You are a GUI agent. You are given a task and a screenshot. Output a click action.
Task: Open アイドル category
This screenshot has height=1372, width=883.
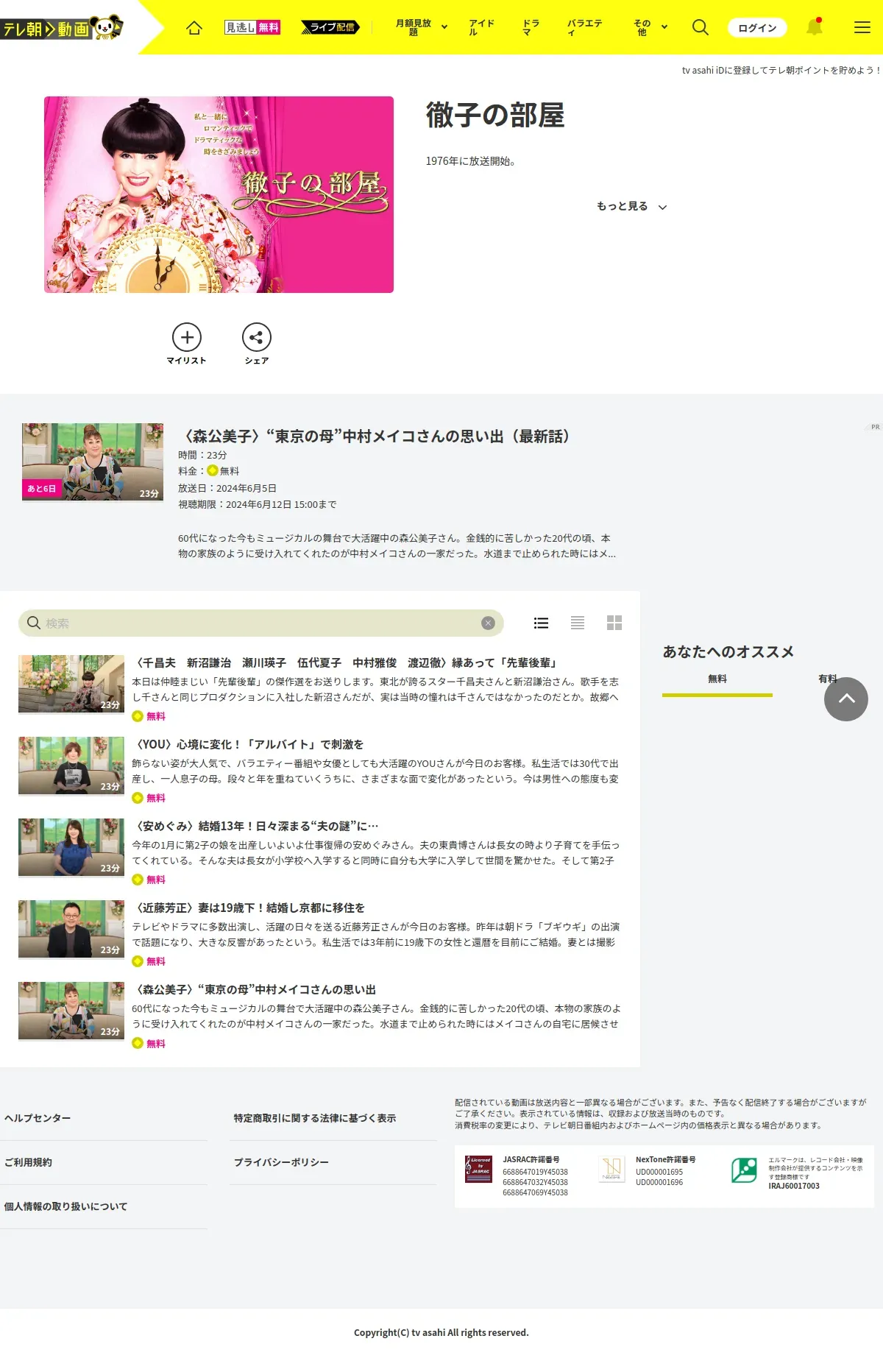click(481, 27)
